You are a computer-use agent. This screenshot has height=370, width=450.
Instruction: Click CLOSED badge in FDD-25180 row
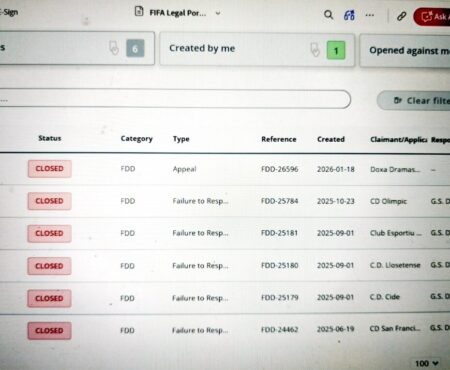[49, 266]
